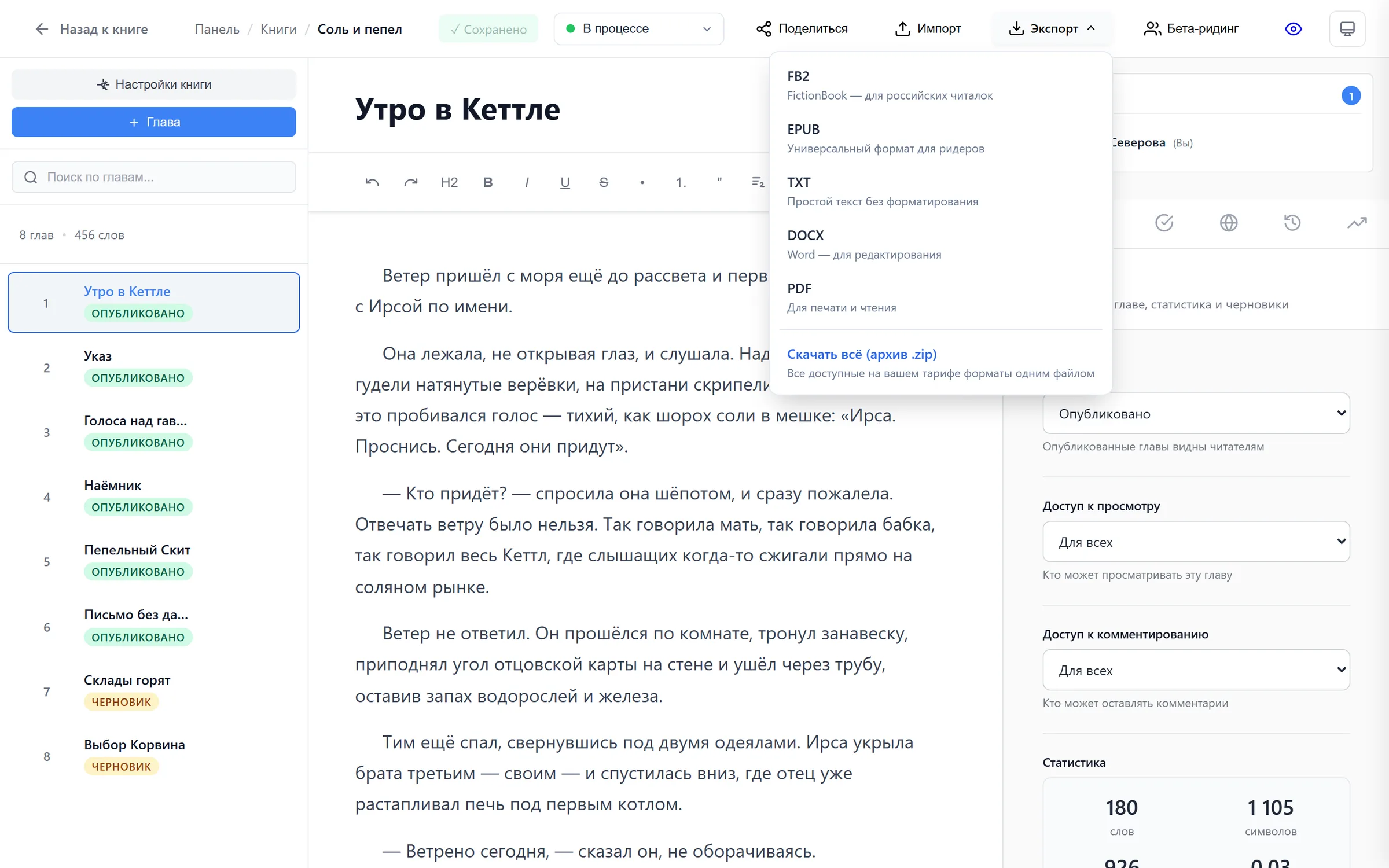Toggle the eye preview icon in header
Viewport: 1389px width, 868px height.
[1293, 29]
